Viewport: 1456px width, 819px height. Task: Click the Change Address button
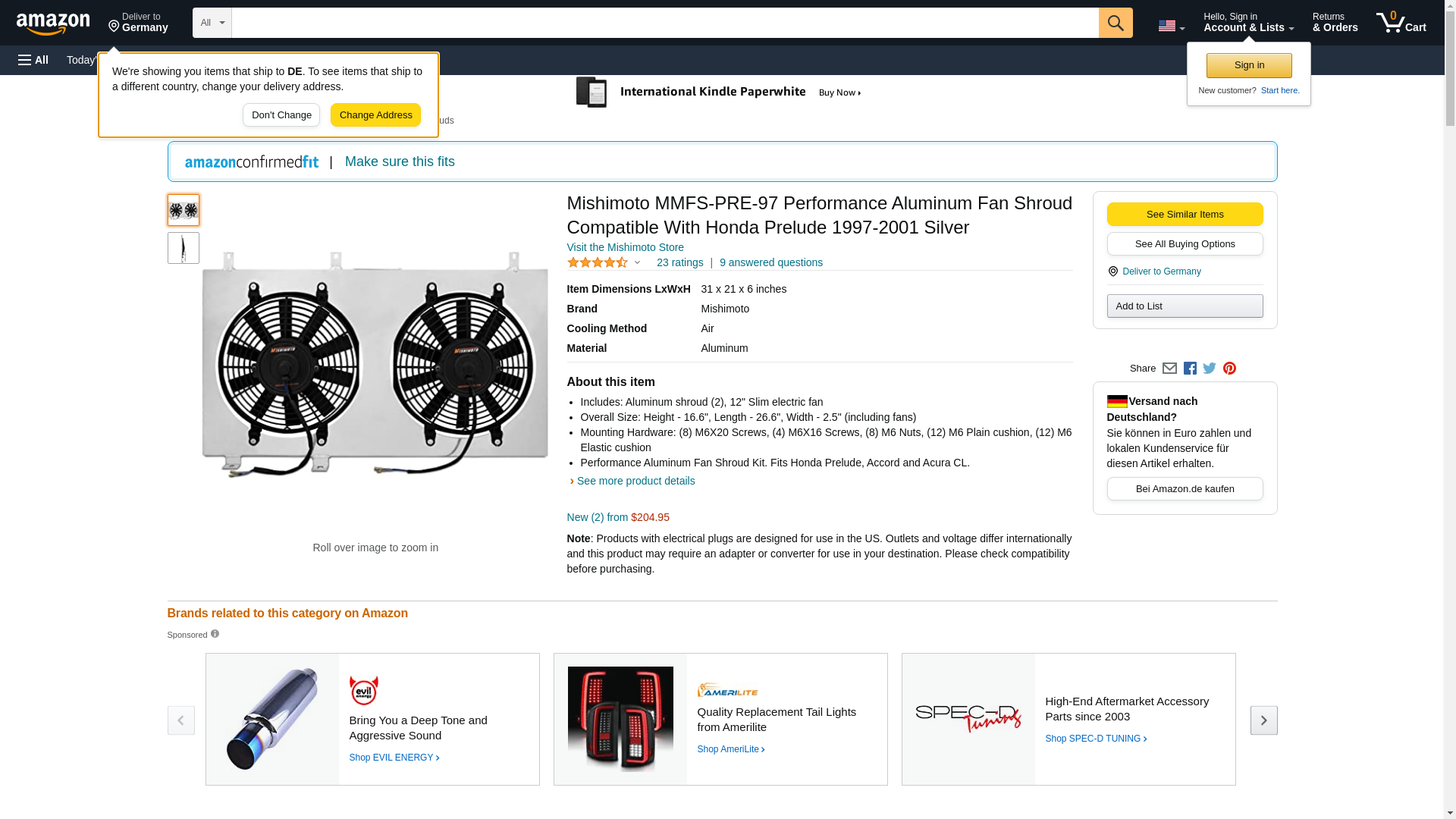click(375, 115)
